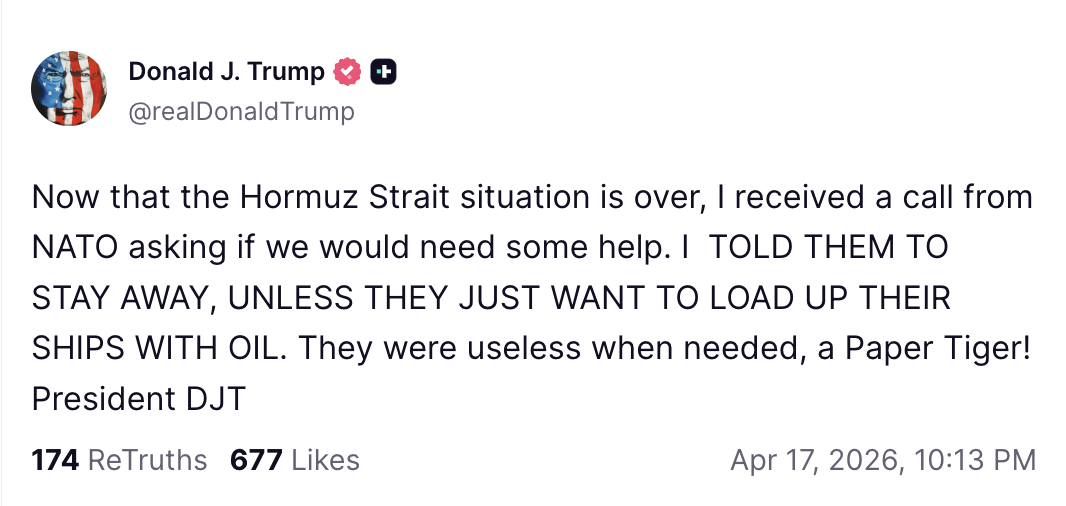View the 677 Likes list
The image size is (1066, 506).
pyautogui.click(x=294, y=460)
